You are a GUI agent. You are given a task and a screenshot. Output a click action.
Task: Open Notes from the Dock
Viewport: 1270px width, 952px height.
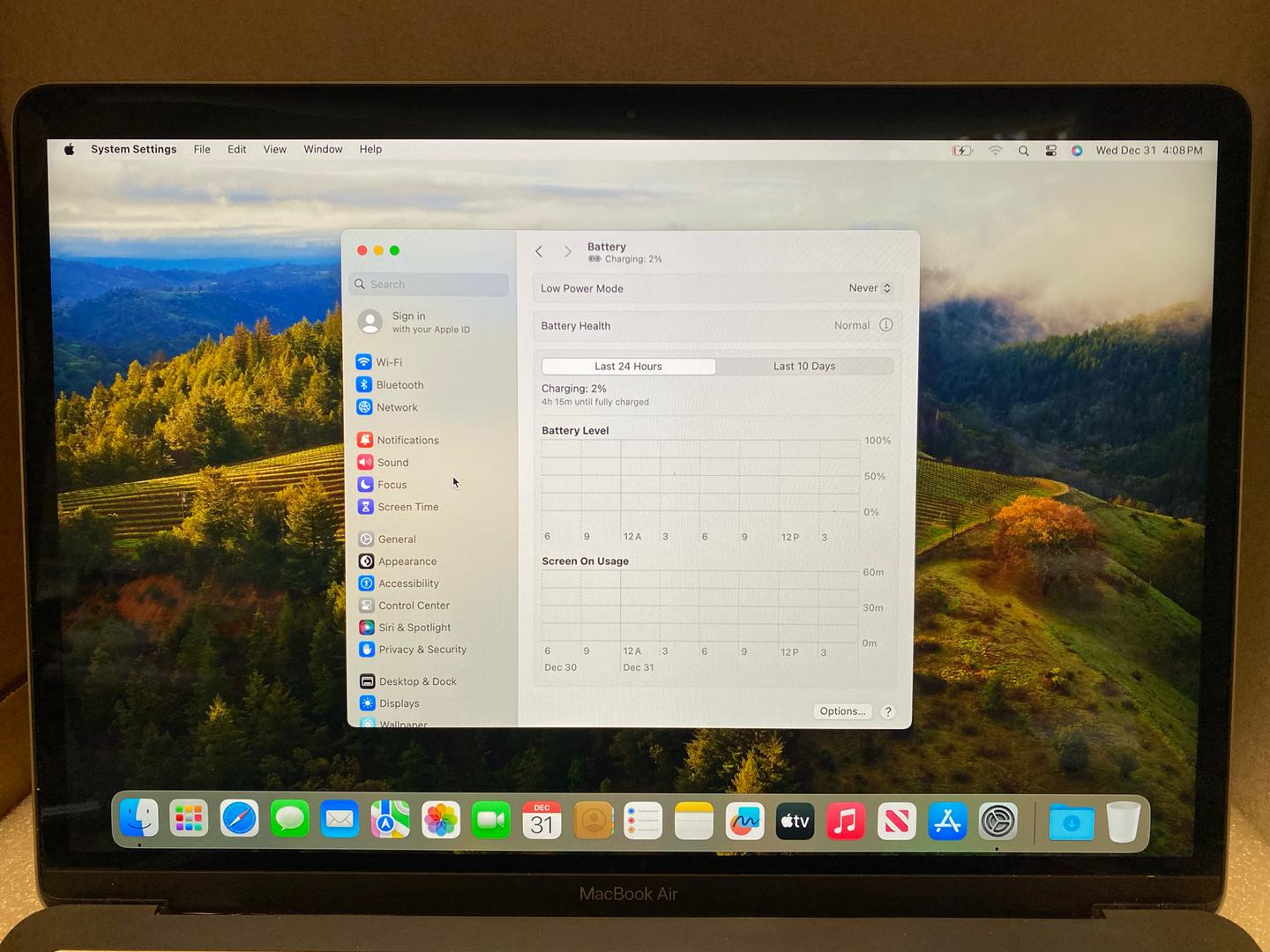click(x=694, y=822)
